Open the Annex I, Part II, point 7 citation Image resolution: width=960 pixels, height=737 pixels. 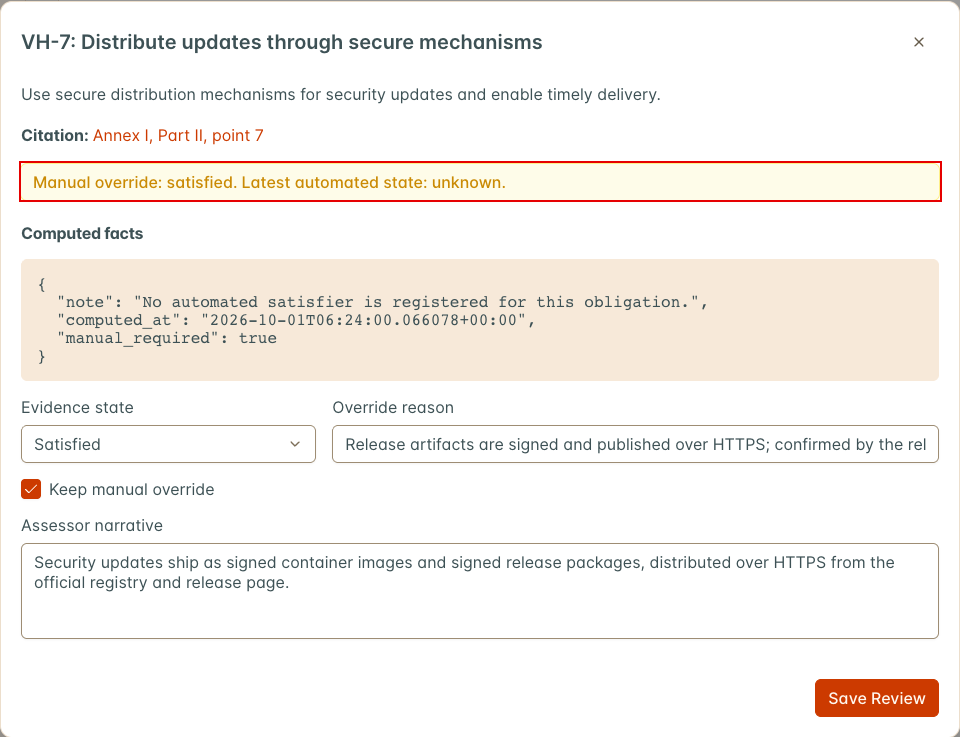pos(178,135)
